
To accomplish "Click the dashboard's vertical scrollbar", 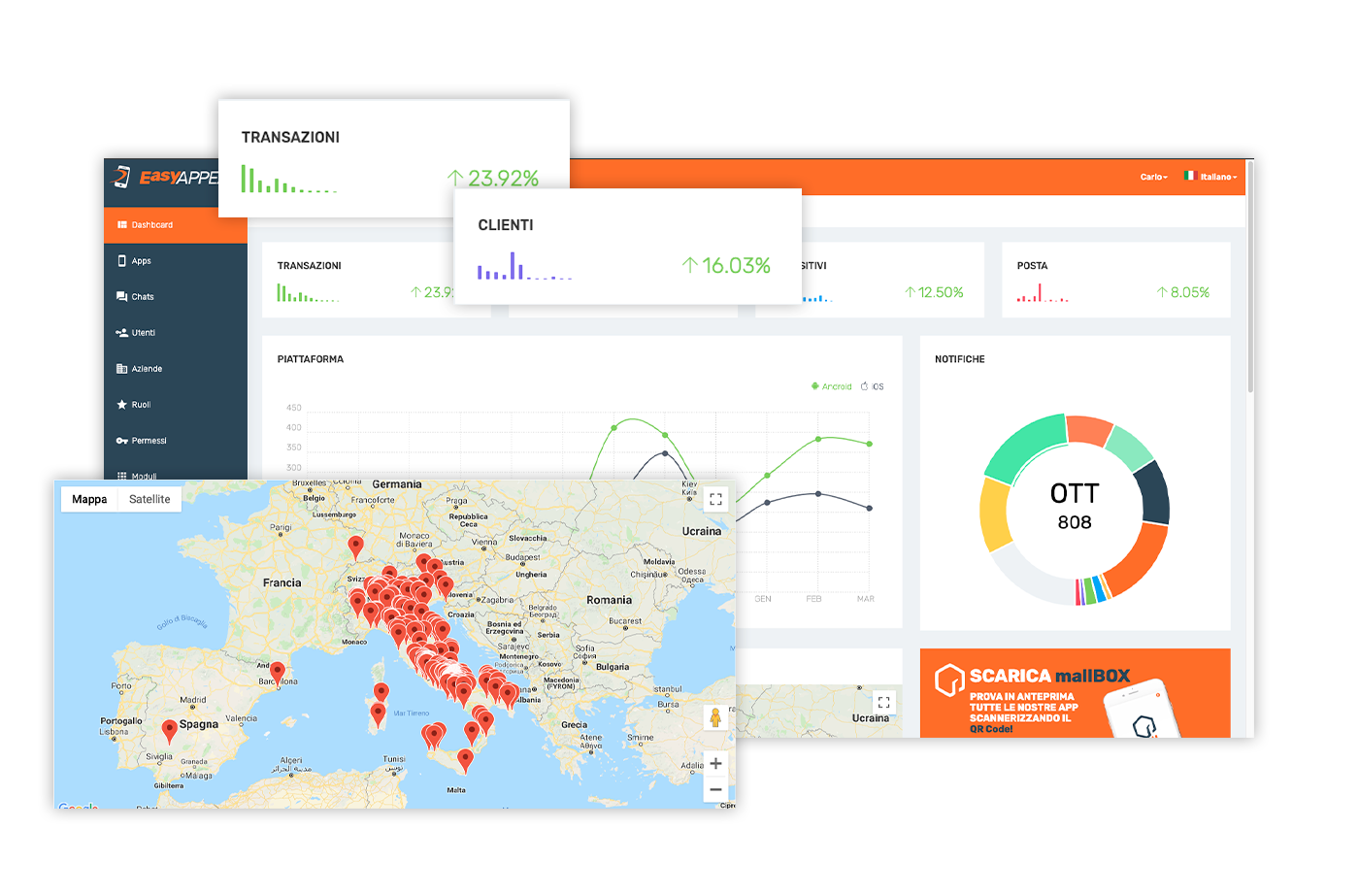I will click(1250, 277).
